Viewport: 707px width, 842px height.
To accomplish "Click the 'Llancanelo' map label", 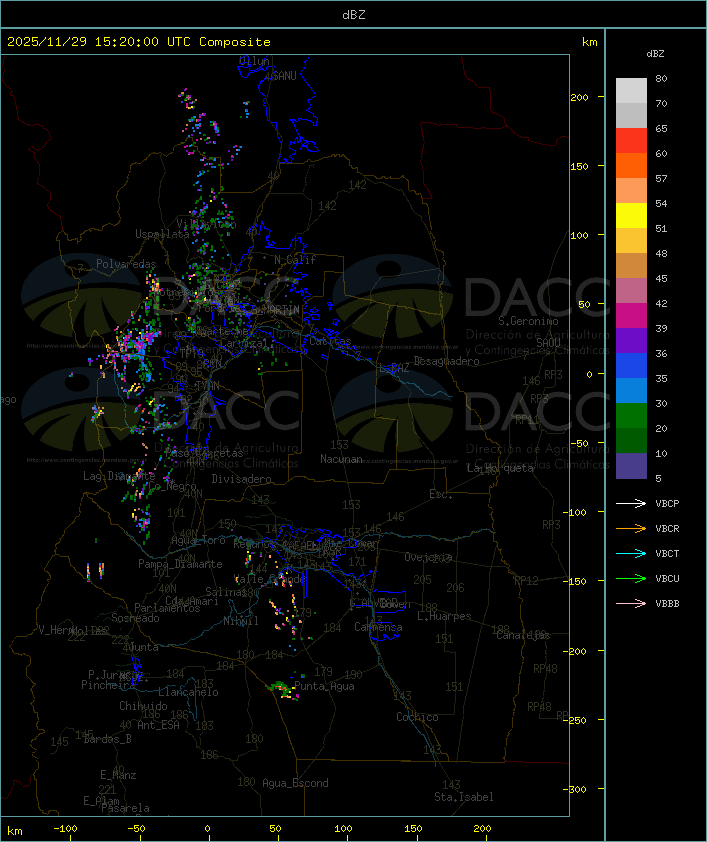I will tap(188, 692).
